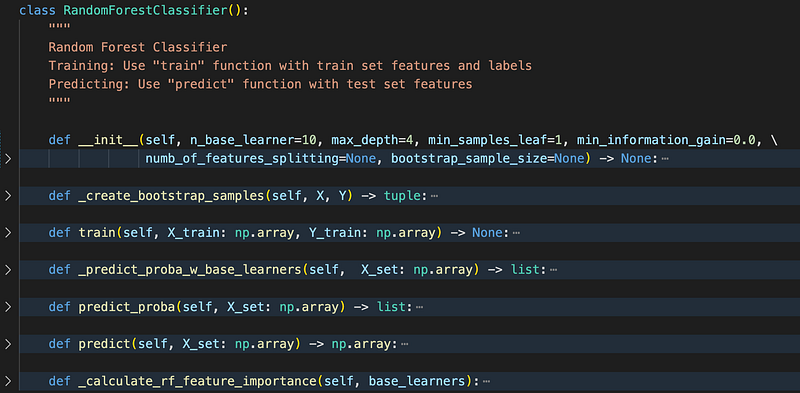The width and height of the screenshot is (800, 393).
Task: Click the numb_of_features_splitting parameter text
Action: (242, 159)
